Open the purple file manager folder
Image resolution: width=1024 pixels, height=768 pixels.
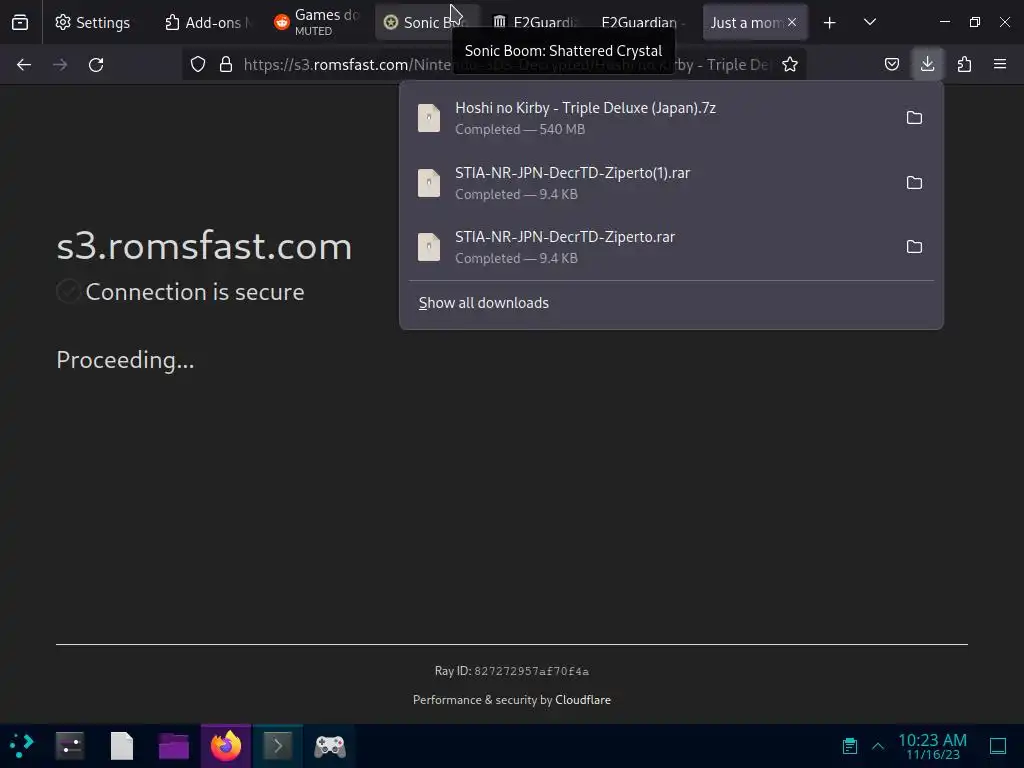coord(173,745)
